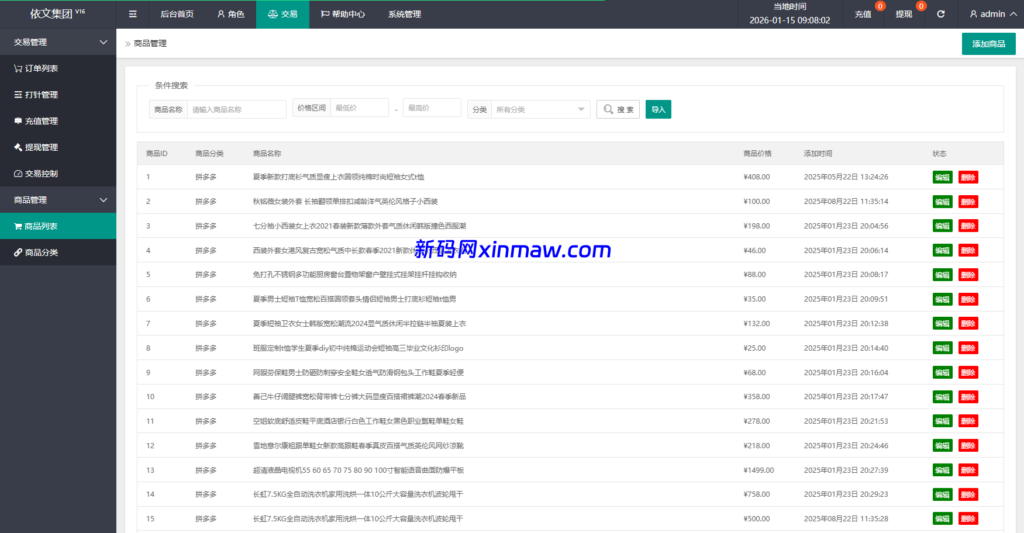This screenshot has height=533, width=1024.
Task: Open 交易控制 in sidebar
Action: [58, 174]
